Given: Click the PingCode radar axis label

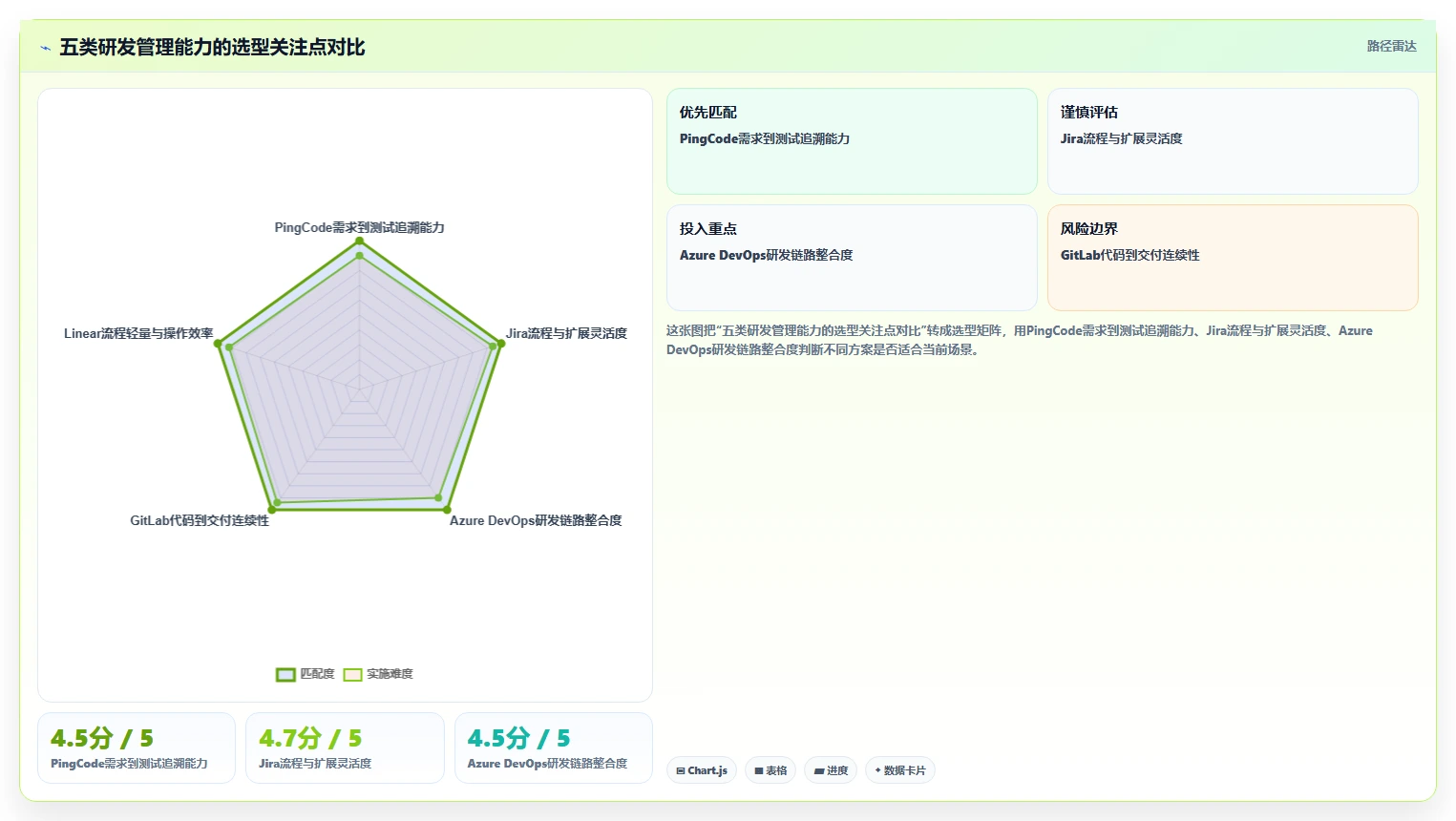Looking at the screenshot, I should 359,227.
